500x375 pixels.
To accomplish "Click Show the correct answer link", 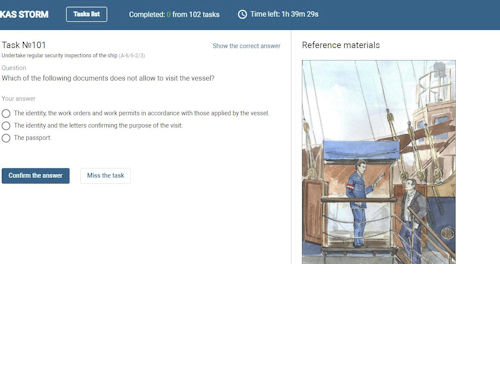I will [x=246, y=46].
